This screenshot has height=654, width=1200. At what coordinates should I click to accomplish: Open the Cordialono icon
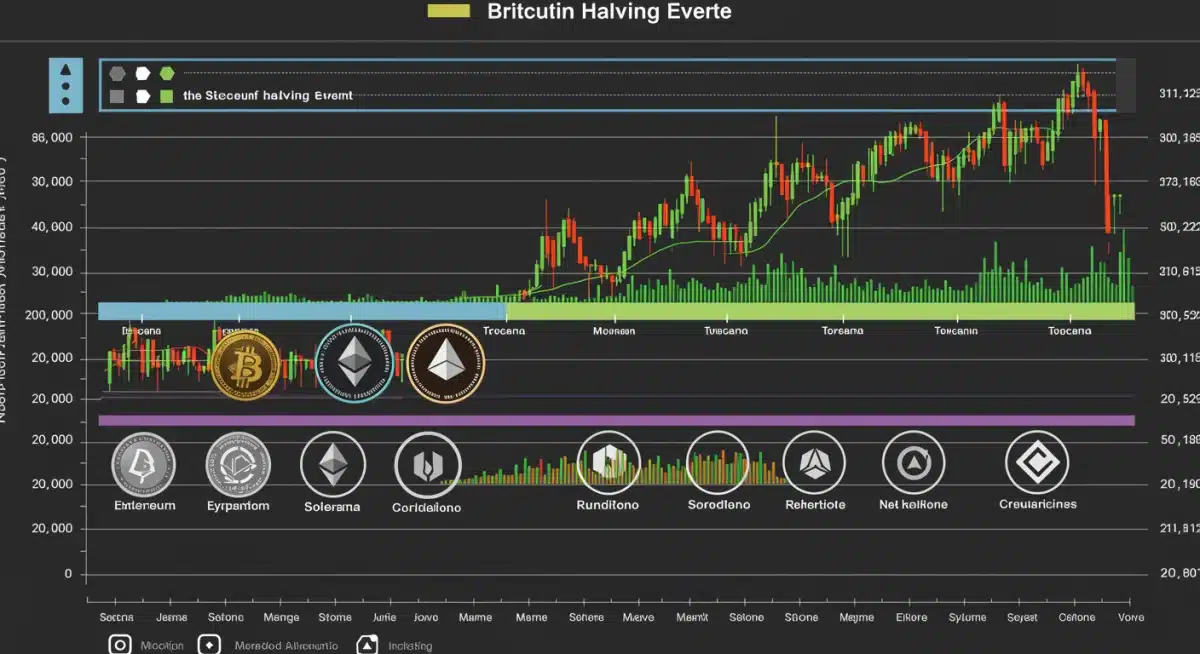click(x=427, y=463)
